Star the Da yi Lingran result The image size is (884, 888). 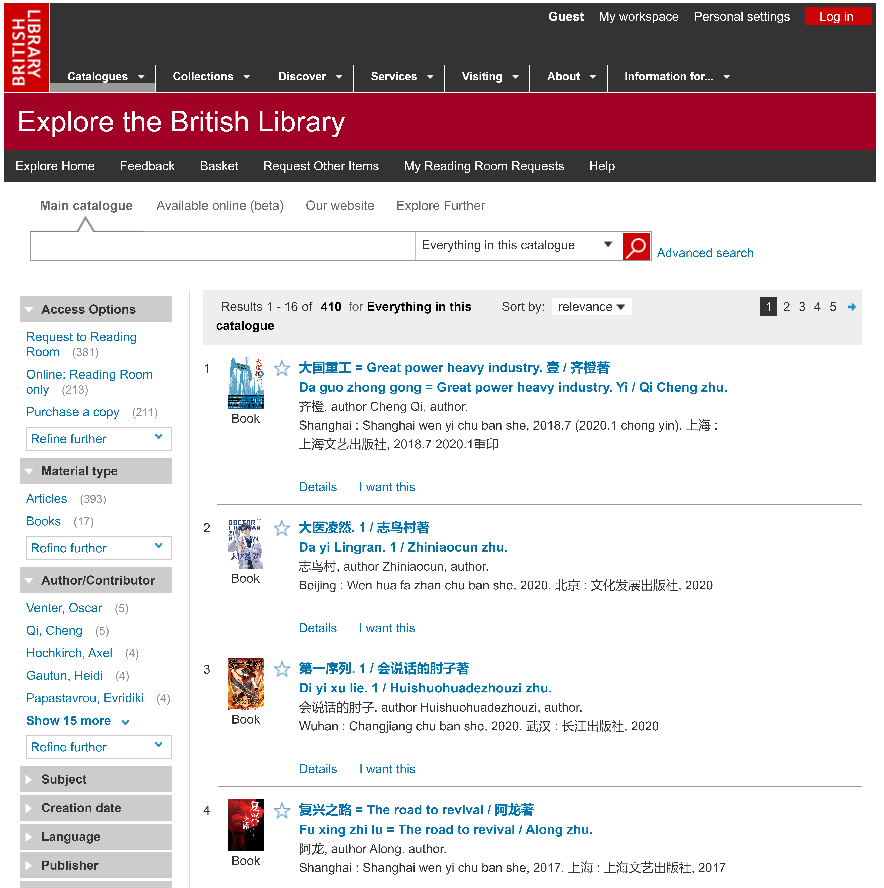282,528
